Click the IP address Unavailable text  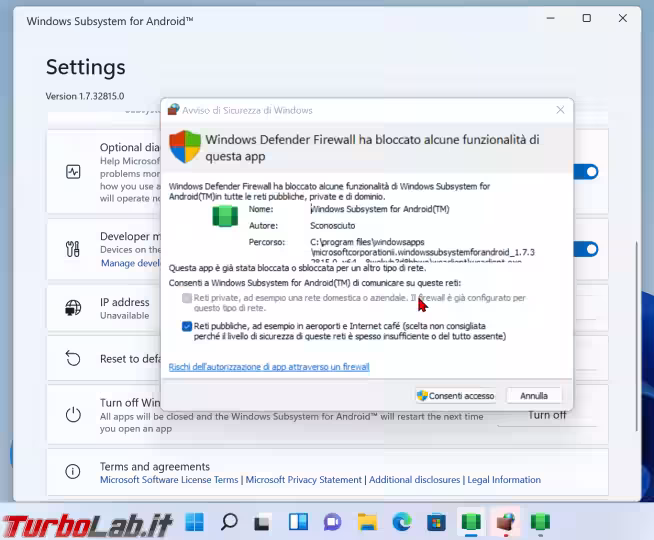[124, 316]
